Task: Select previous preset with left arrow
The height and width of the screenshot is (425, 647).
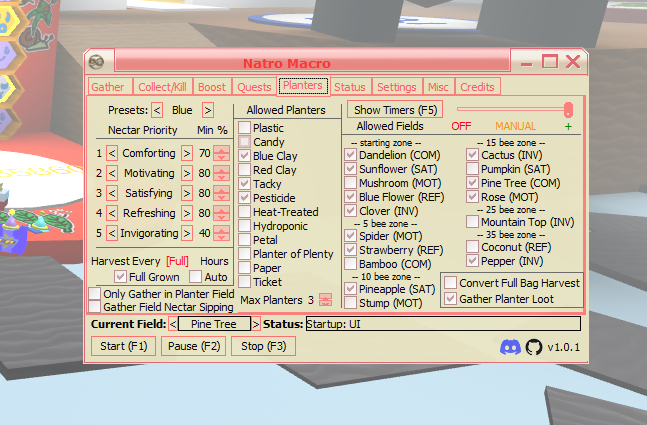Action: pos(157,110)
